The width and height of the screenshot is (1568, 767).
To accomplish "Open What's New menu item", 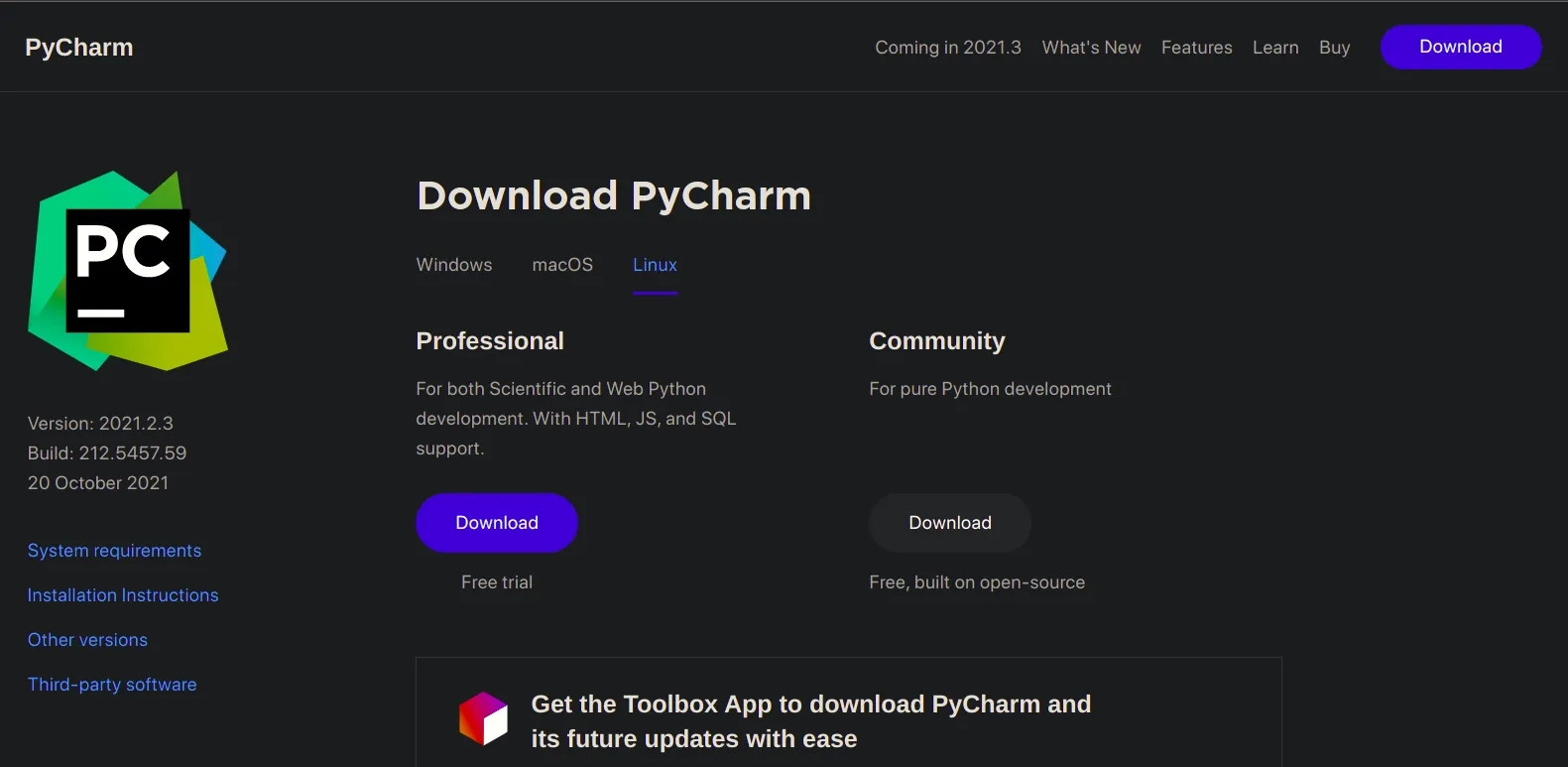I will pyautogui.click(x=1091, y=48).
